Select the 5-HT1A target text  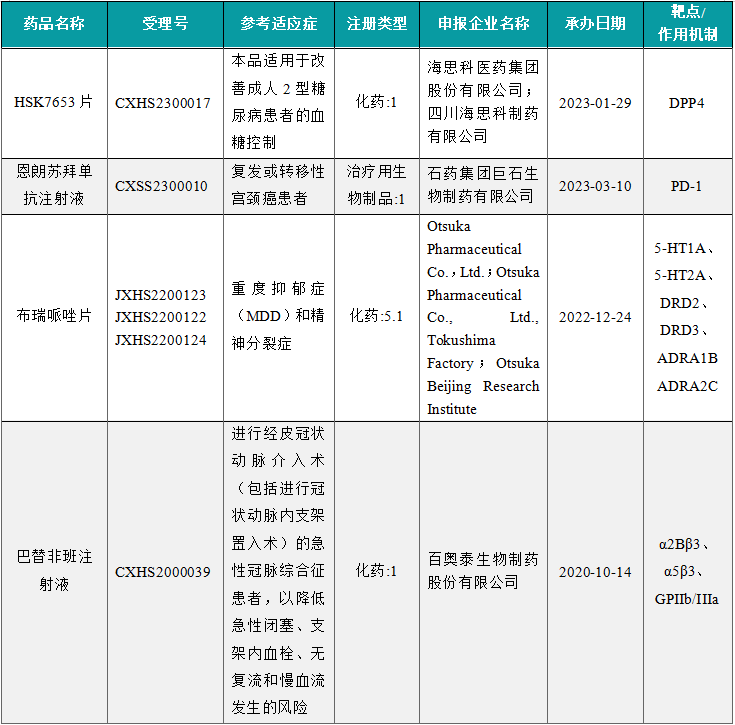(x=680, y=248)
